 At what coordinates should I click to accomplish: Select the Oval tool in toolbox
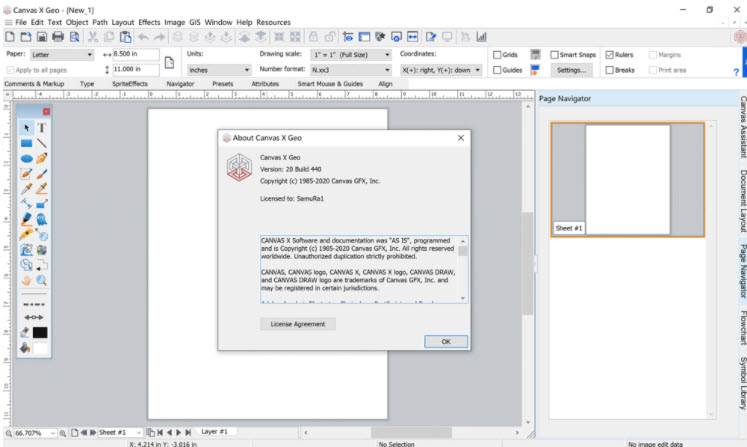[x=27, y=158]
